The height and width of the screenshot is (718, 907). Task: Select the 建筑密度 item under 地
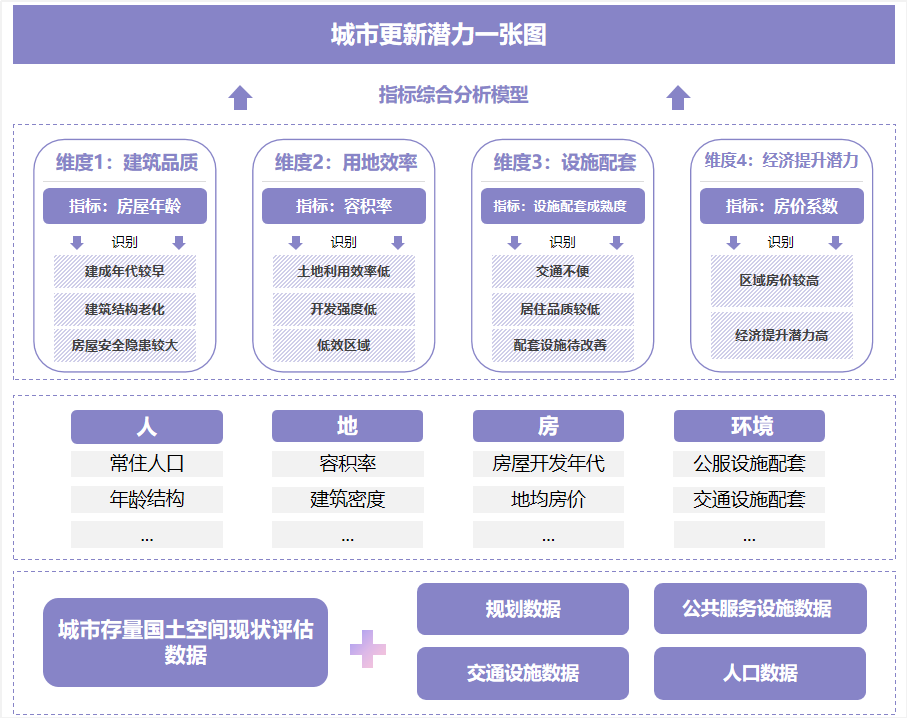347,499
